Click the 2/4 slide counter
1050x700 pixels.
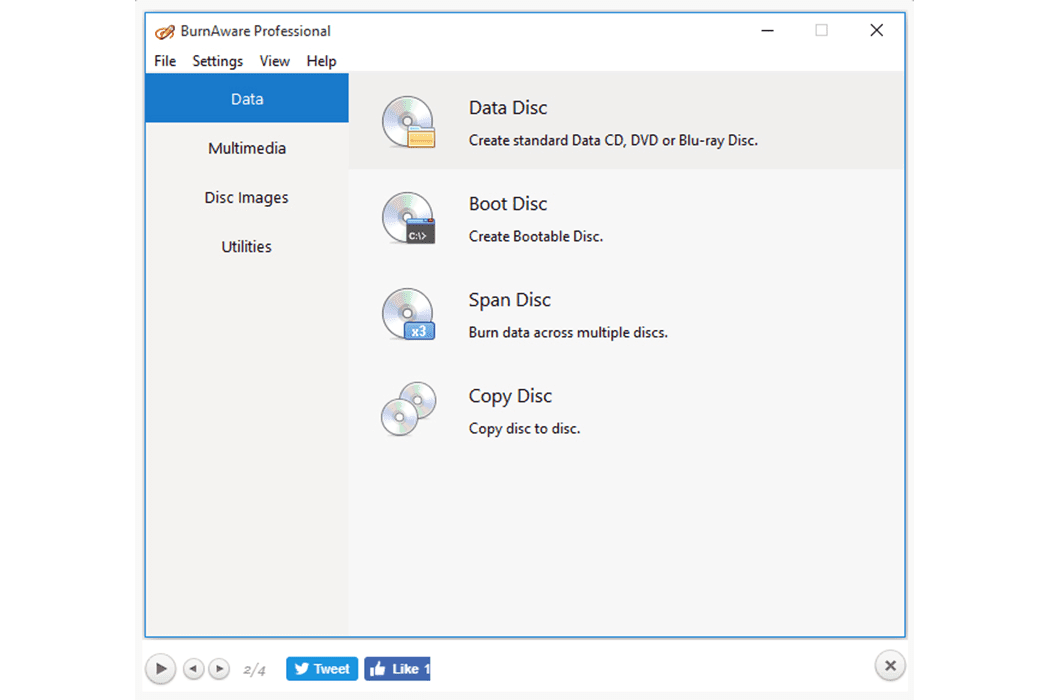pos(254,670)
